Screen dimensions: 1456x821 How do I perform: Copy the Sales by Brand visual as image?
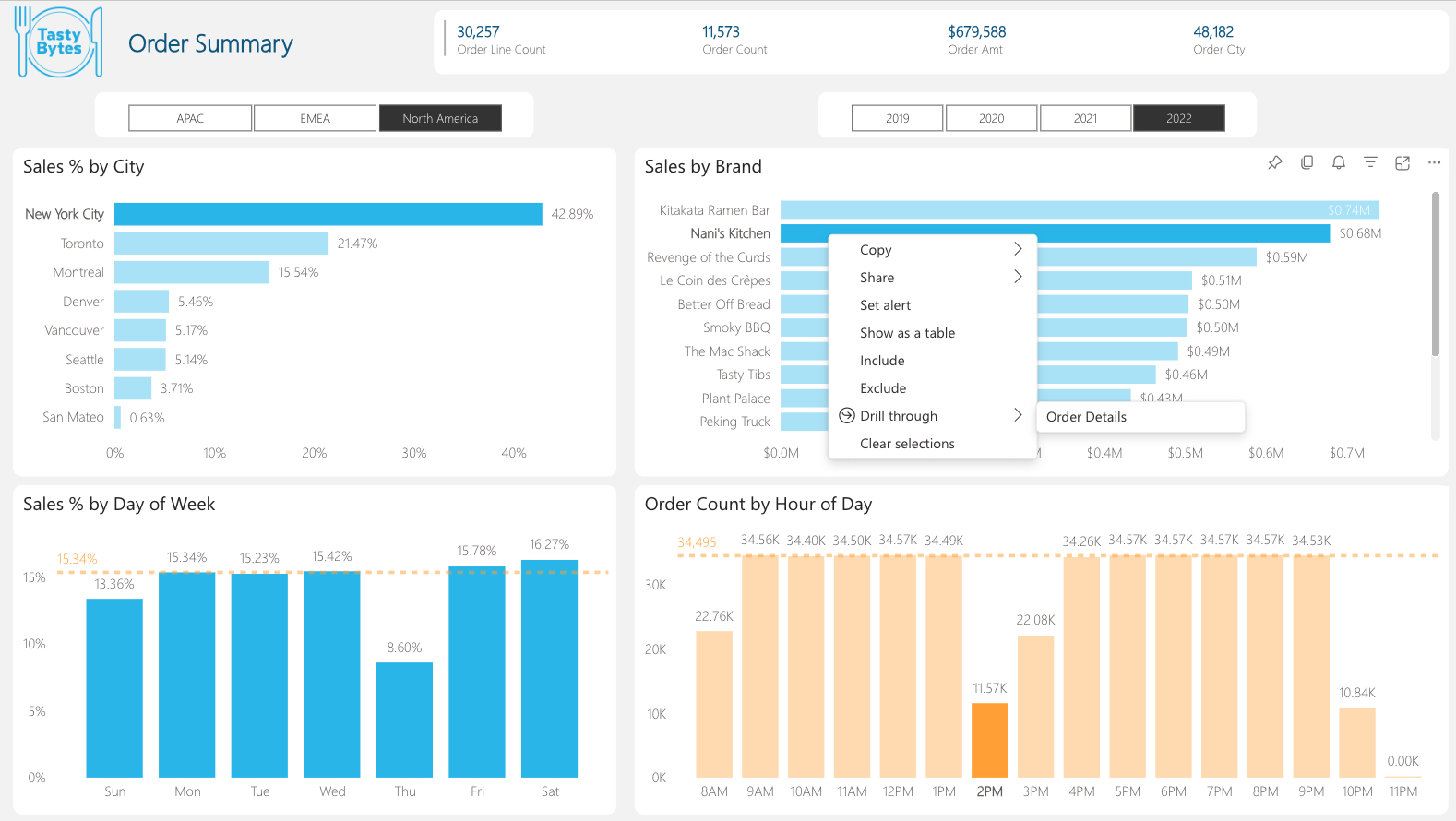1307,162
